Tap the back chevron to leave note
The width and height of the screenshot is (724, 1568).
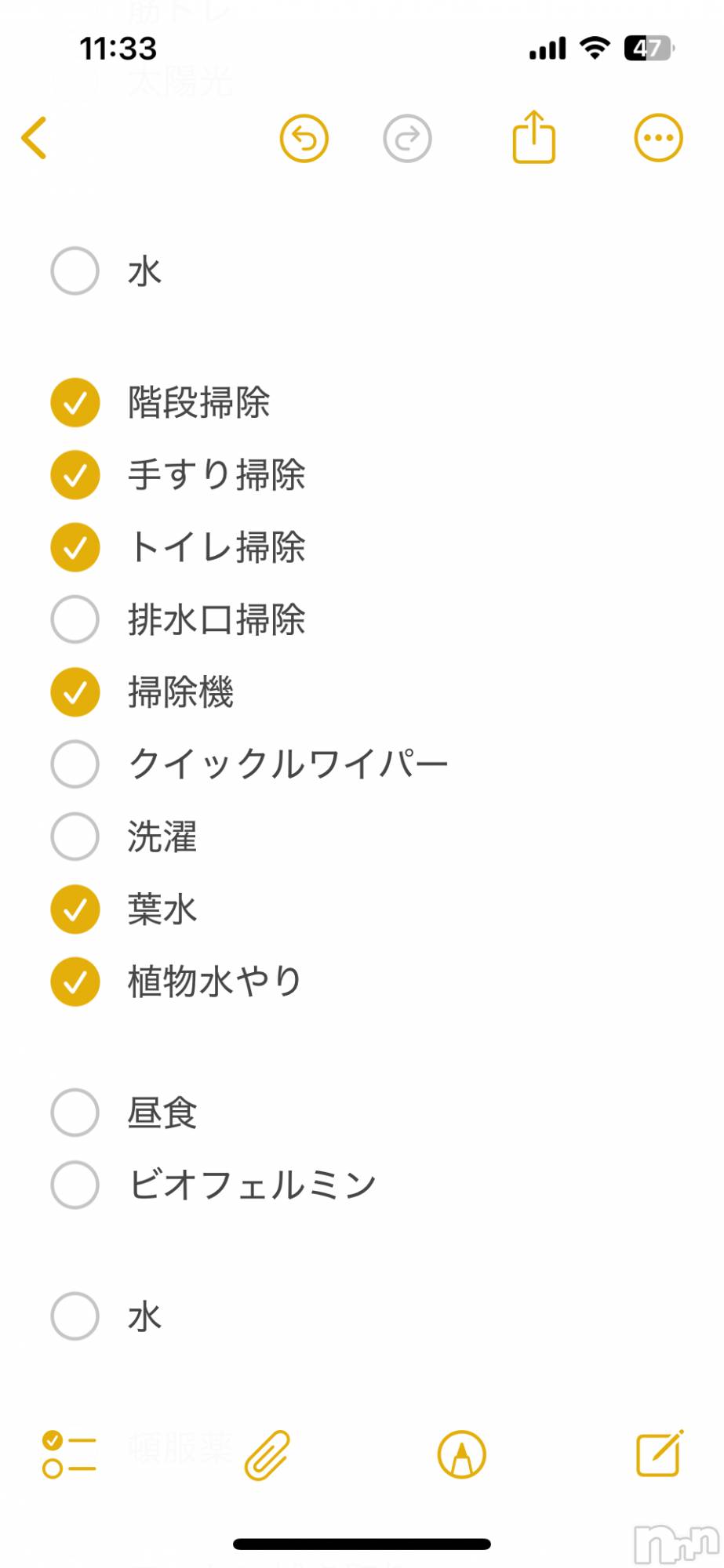tap(35, 139)
